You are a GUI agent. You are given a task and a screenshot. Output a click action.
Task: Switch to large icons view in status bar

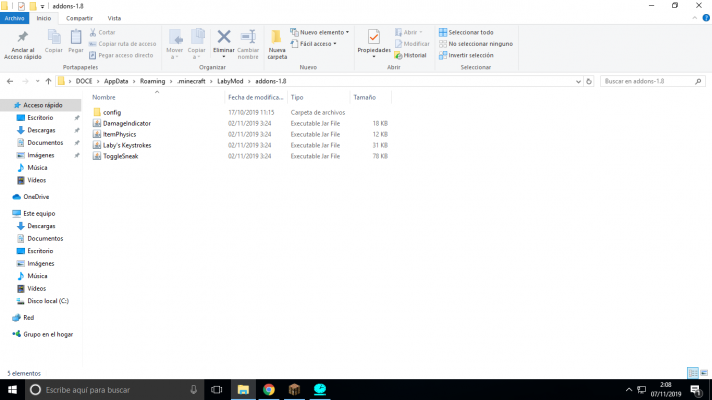[704, 372]
